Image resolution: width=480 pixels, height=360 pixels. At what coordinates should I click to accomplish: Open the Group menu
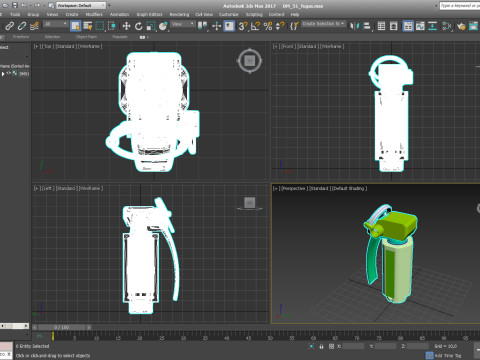tap(33, 15)
